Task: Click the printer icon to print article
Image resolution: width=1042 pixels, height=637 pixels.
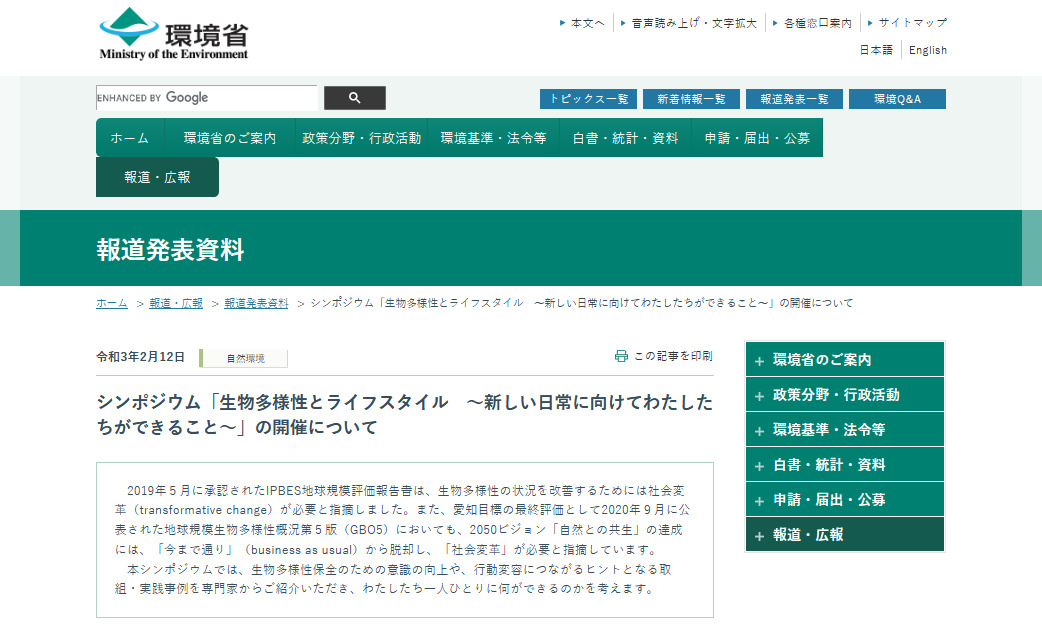Action: click(621, 356)
